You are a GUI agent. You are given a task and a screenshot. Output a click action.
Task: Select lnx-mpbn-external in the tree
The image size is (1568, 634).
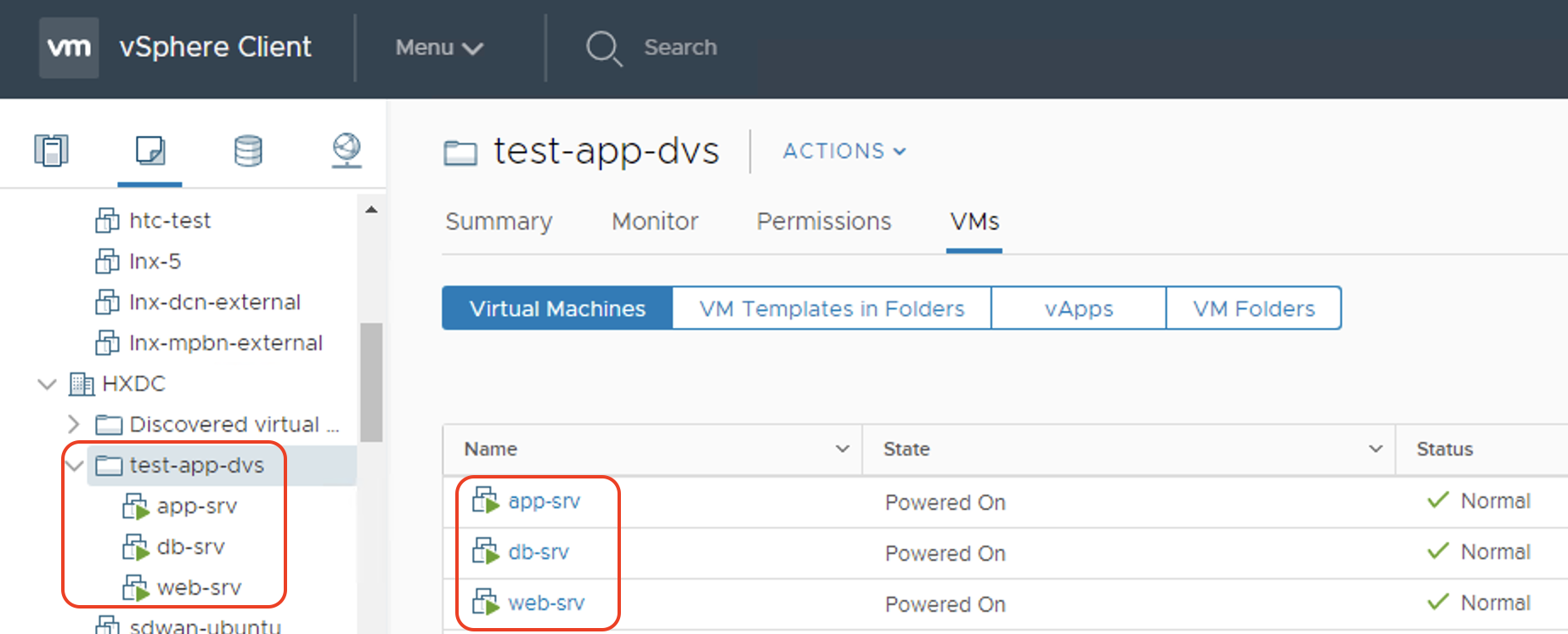click(226, 343)
